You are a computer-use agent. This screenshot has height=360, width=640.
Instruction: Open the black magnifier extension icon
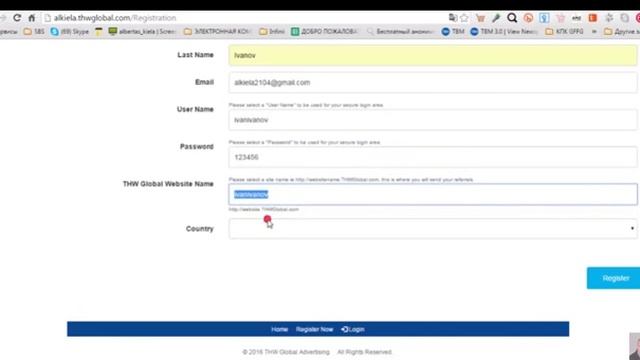(x=512, y=18)
